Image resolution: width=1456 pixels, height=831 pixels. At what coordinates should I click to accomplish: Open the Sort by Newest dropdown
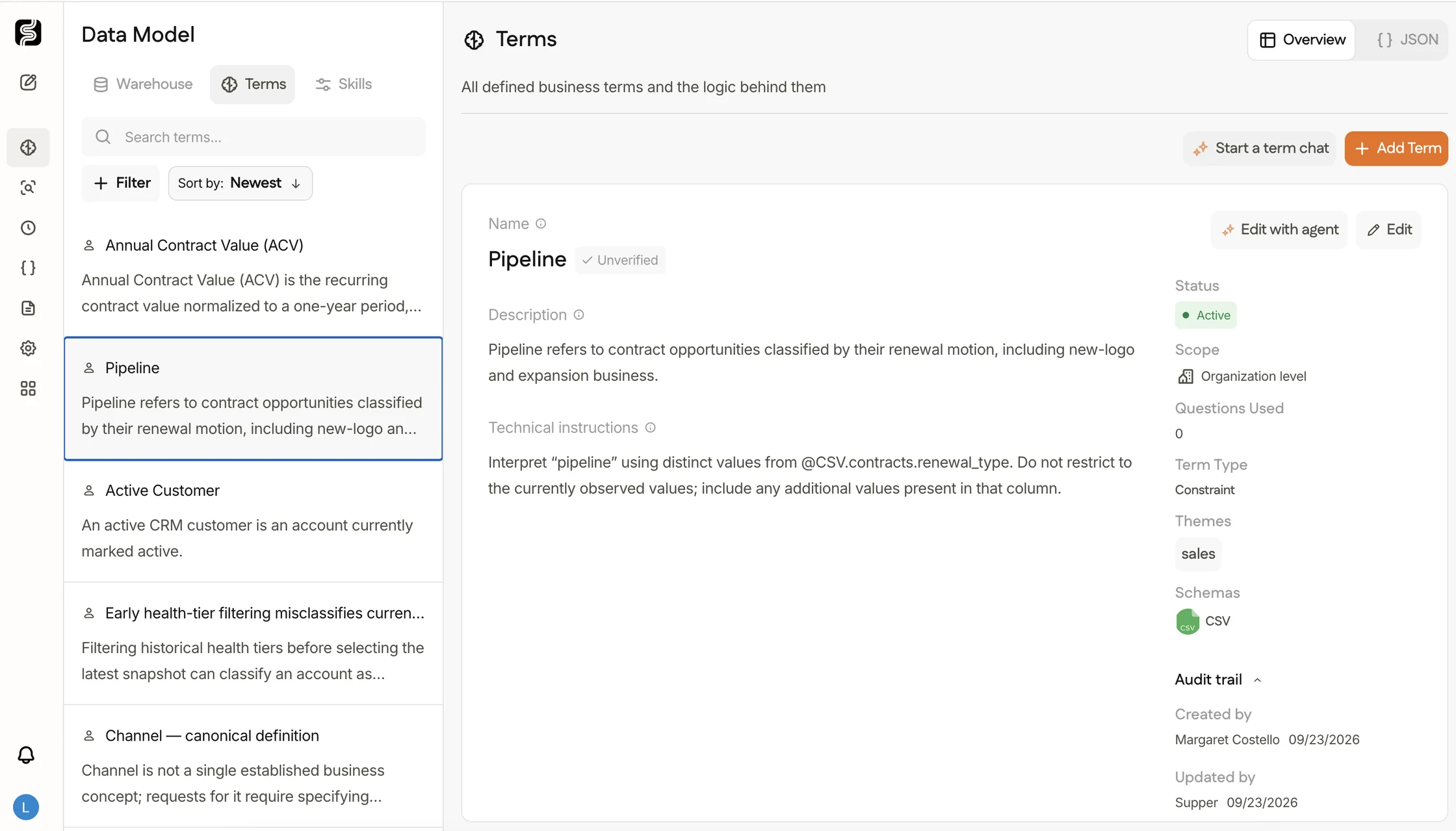tap(240, 183)
